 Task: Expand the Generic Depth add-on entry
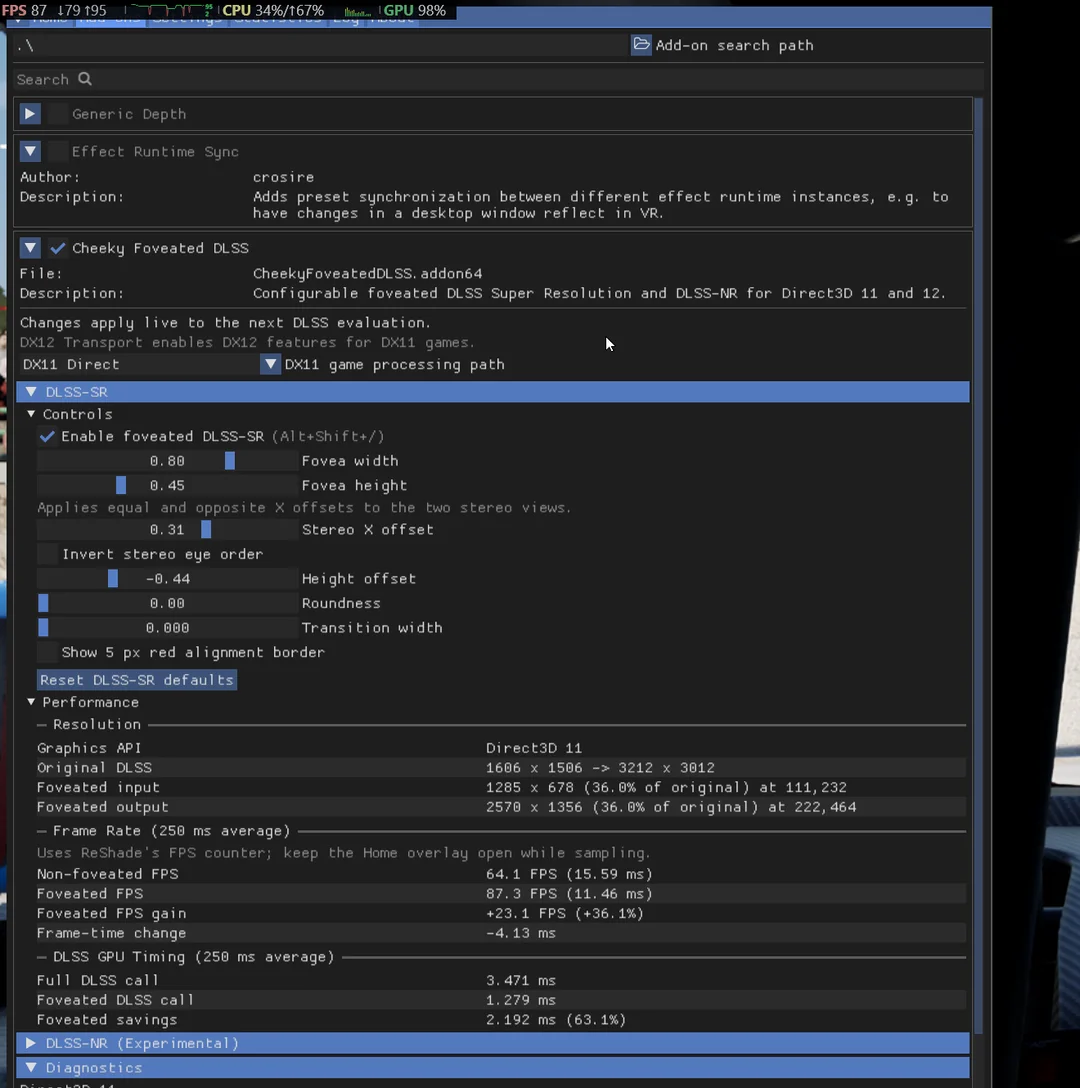pos(30,114)
